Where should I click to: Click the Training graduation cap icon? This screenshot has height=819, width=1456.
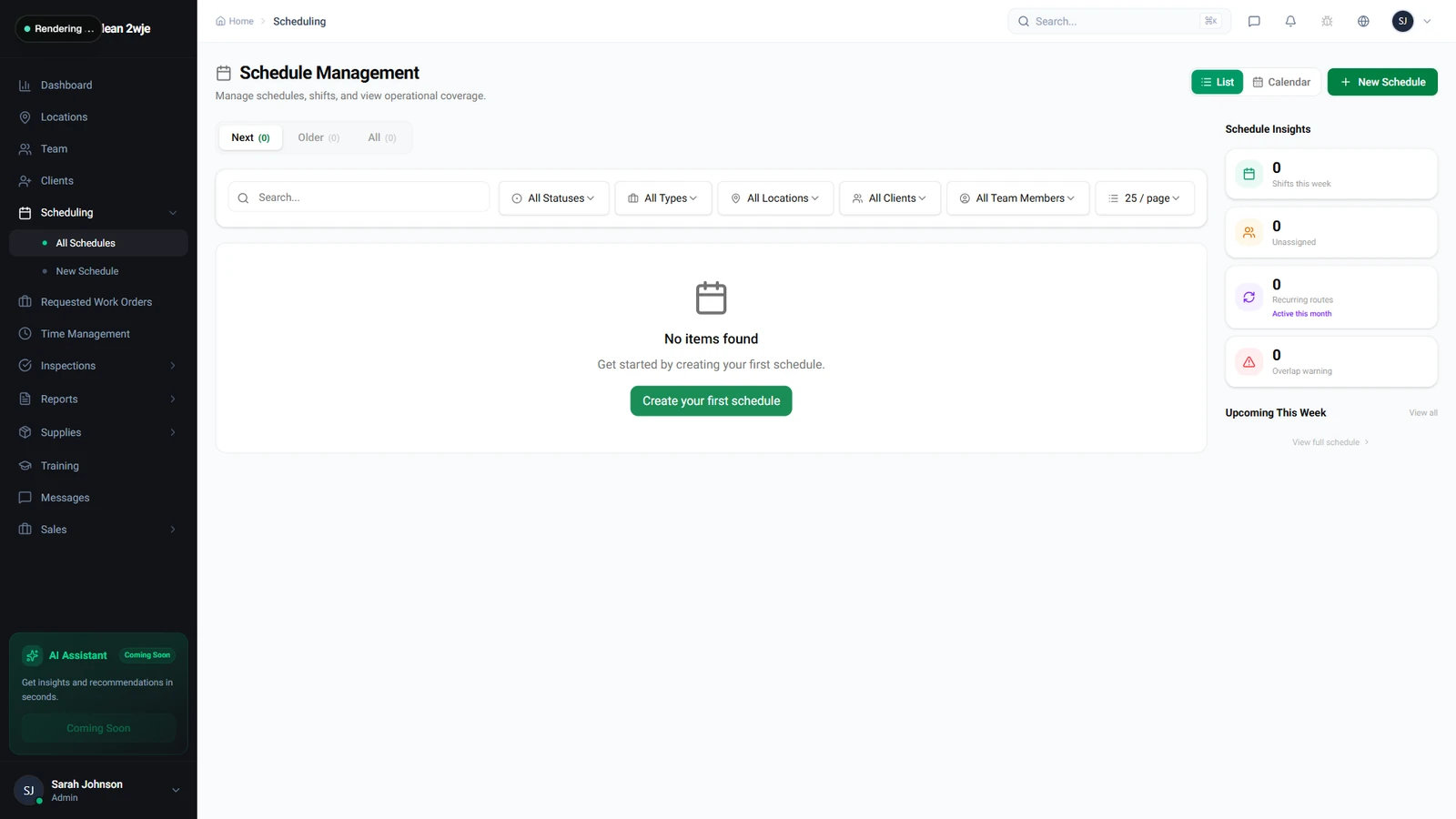[x=25, y=466]
